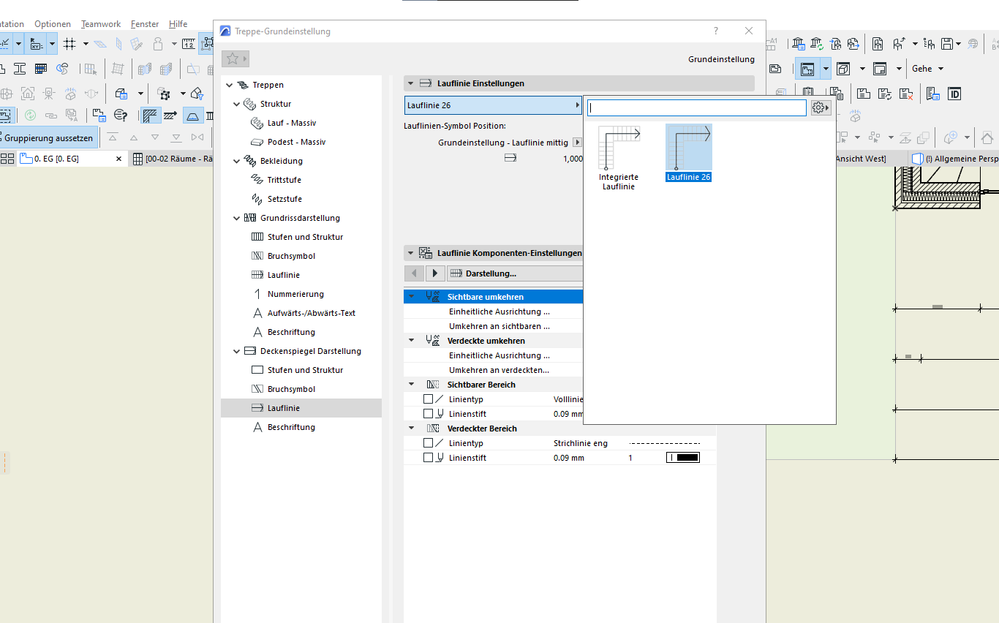Click the 3D window cube icon

844,69
